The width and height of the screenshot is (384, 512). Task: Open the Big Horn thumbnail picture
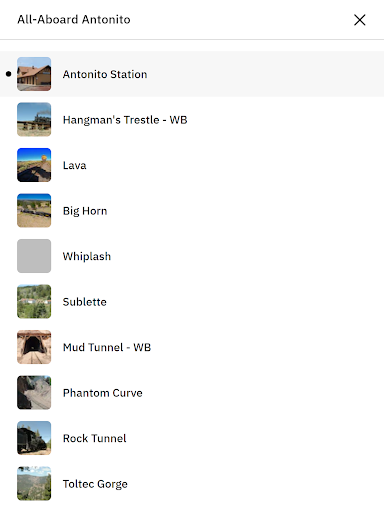tap(34, 210)
